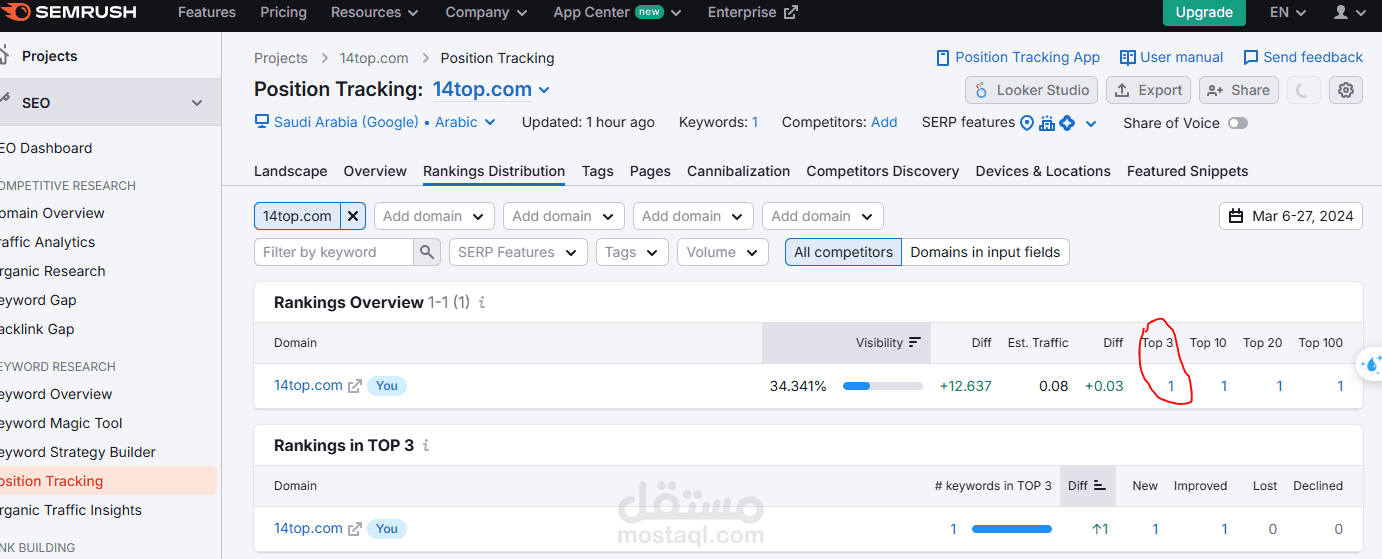Click the local pack SERP feature icon
Screen dimensions: 1382x559
[x=1026, y=123]
